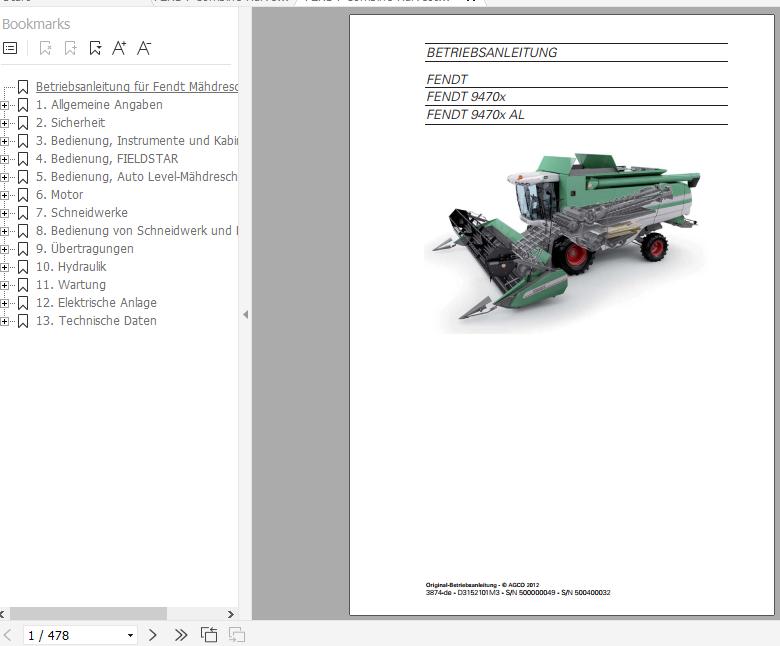Expand the 2. Sicherheit bookmark

tap(4, 123)
